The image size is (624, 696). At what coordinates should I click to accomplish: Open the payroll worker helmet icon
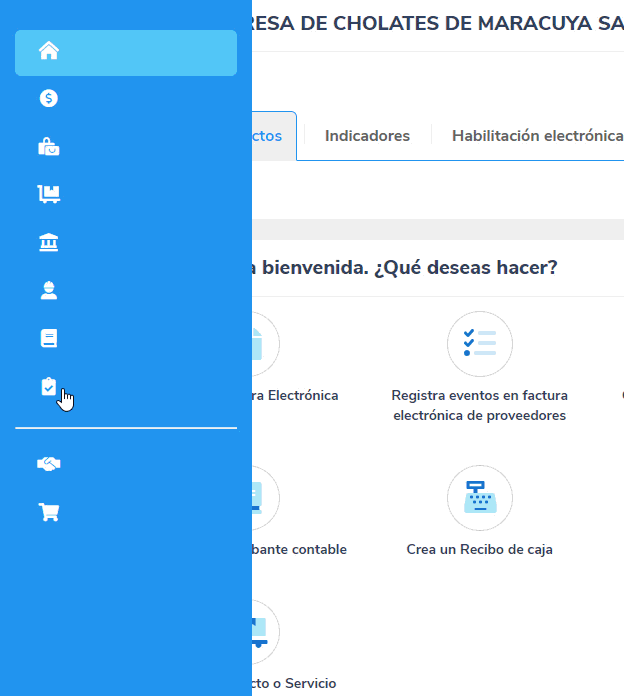49,290
